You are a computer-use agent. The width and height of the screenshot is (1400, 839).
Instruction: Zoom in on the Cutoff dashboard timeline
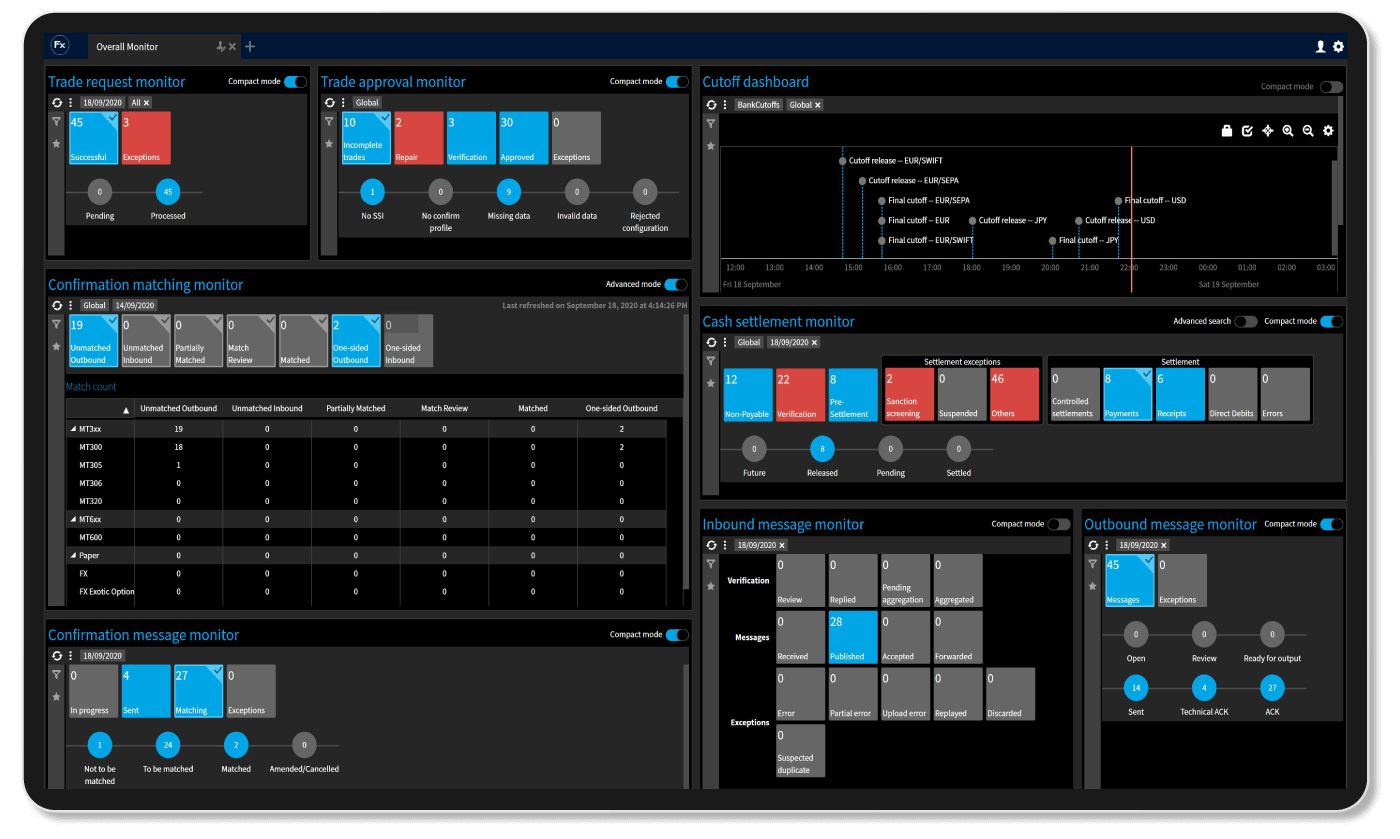click(1287, 131)
